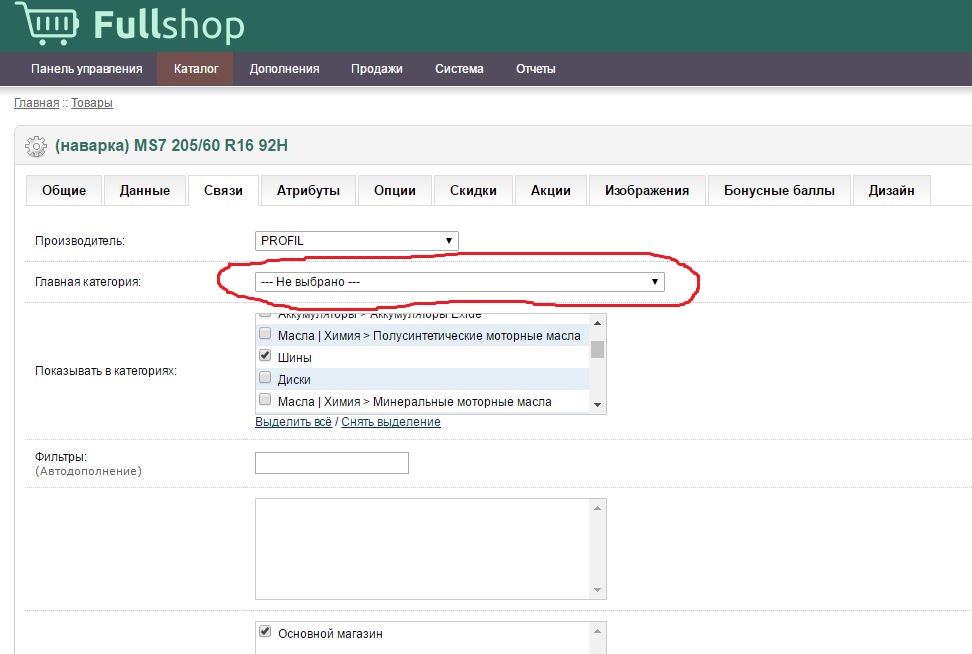Switch to the Опции tab
The width and height of the screenshot is (972, 654).
[x=395, y=190]
